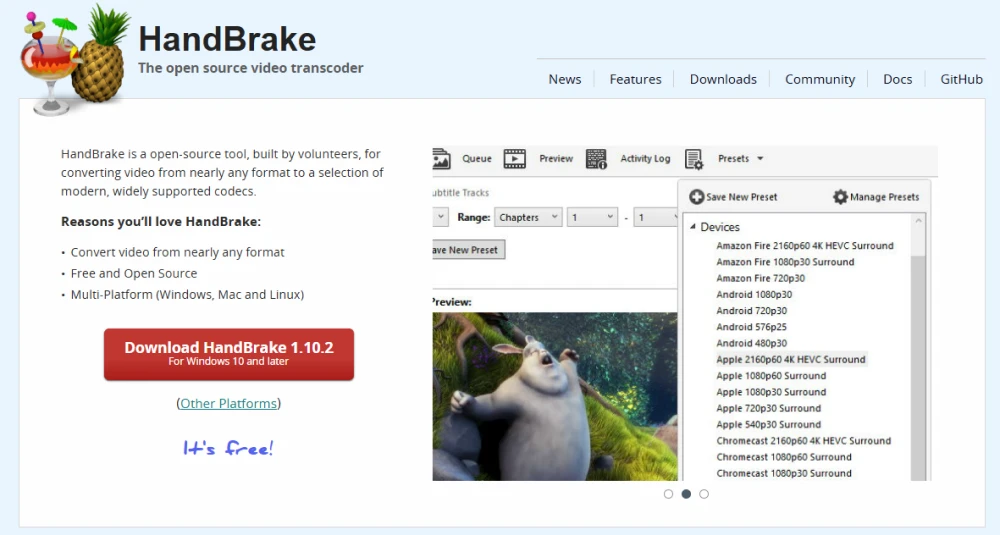
Task: Click 'Multi-Platform (Windows, Mac and Linux)' bullet
Action: 188,295
